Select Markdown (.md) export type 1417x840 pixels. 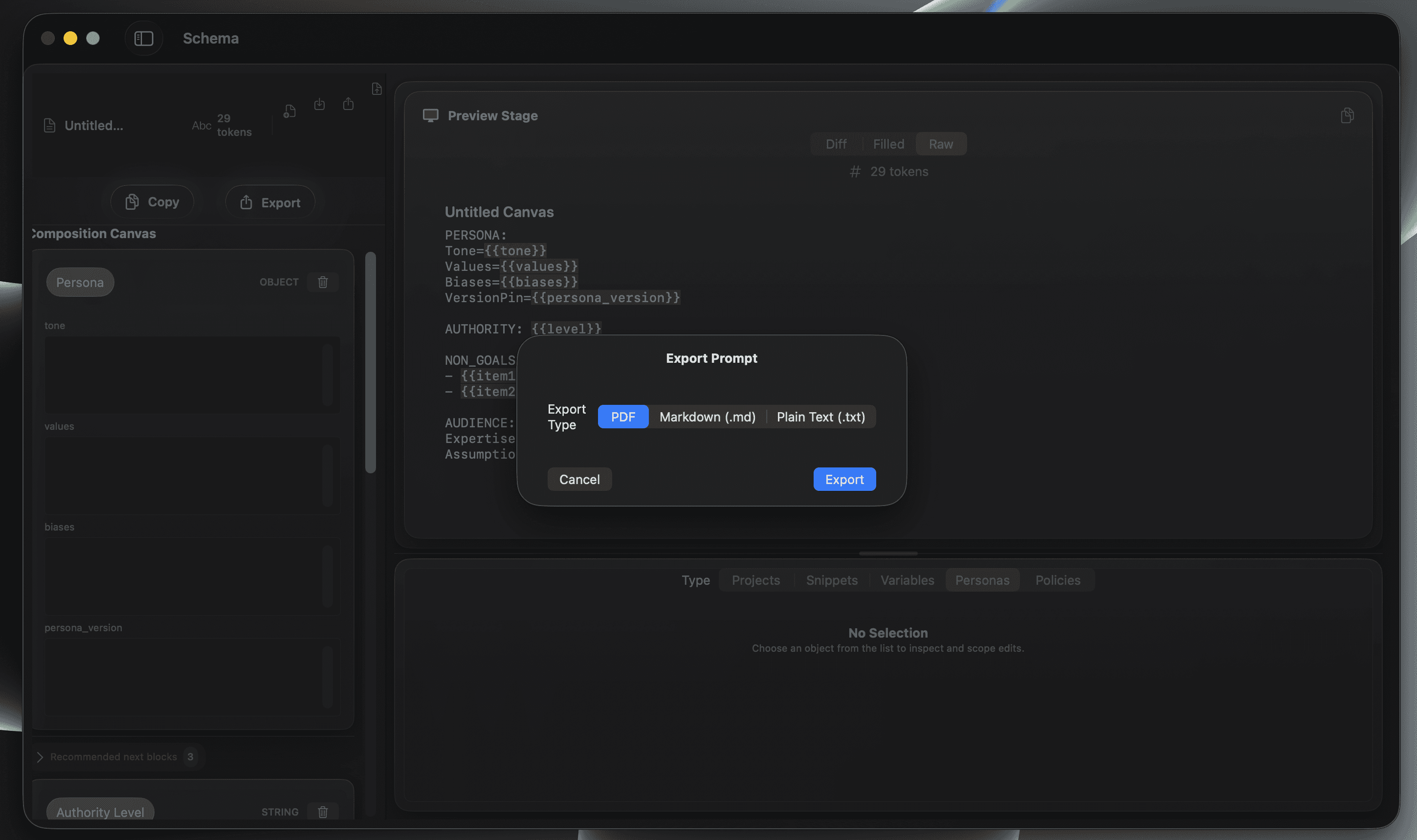click(708, 417)
